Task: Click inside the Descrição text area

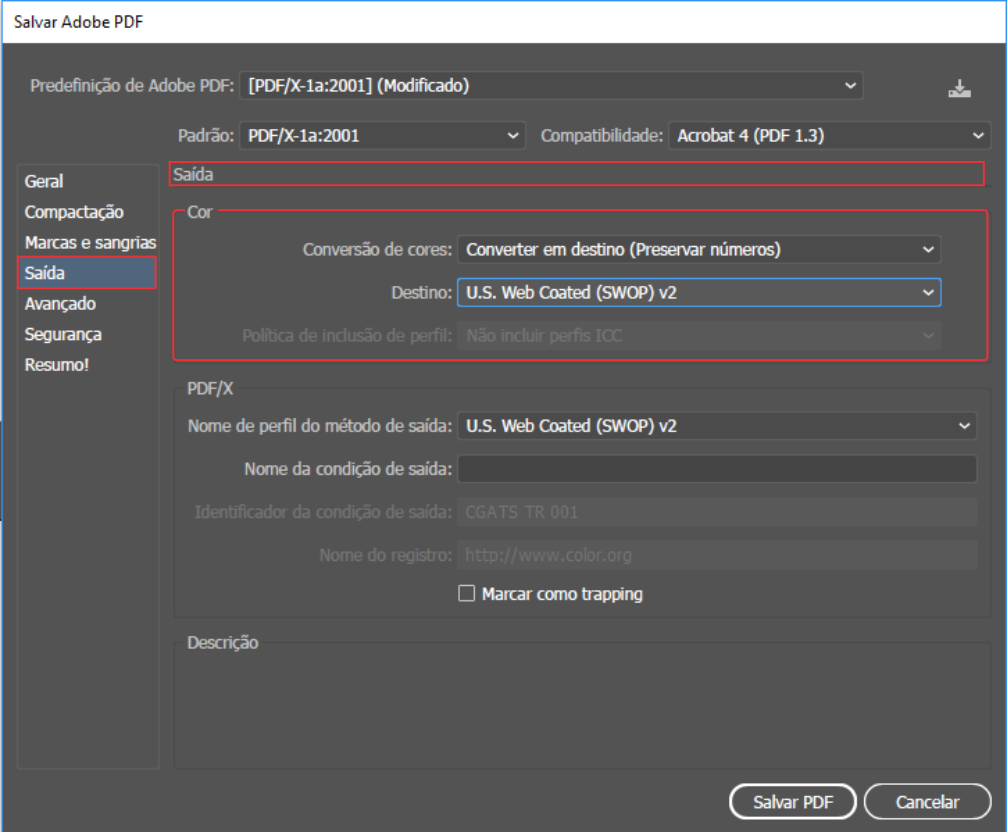Action: pos(580,710)
